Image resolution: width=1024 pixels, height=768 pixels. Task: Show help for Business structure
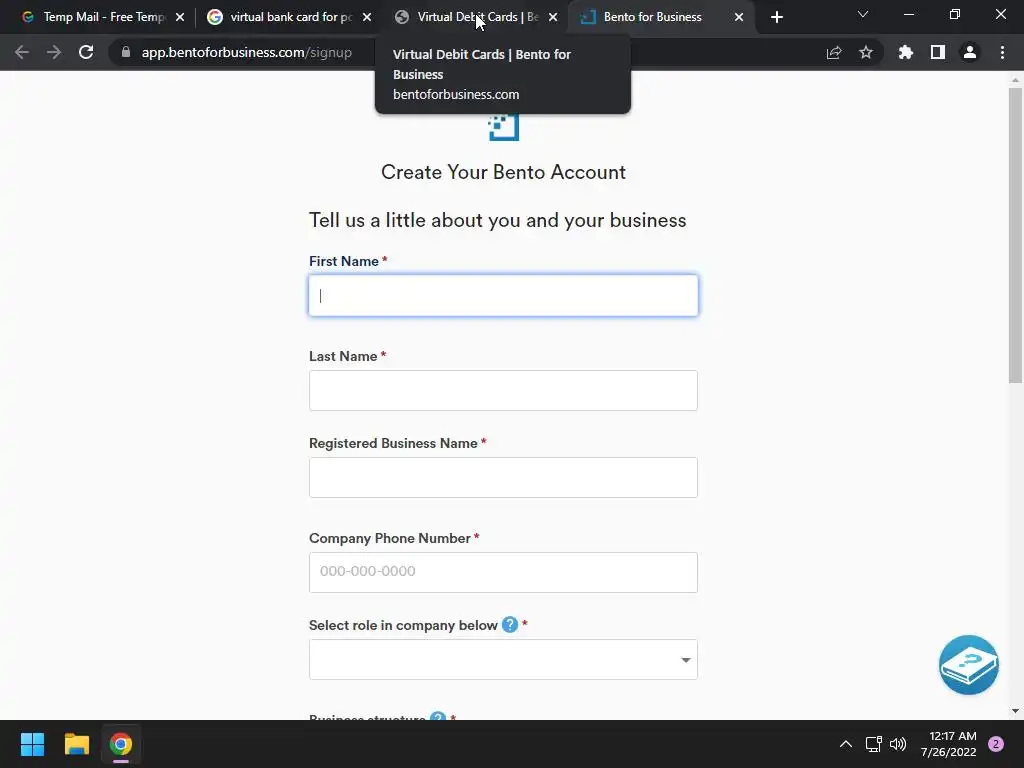pos(438,716)
